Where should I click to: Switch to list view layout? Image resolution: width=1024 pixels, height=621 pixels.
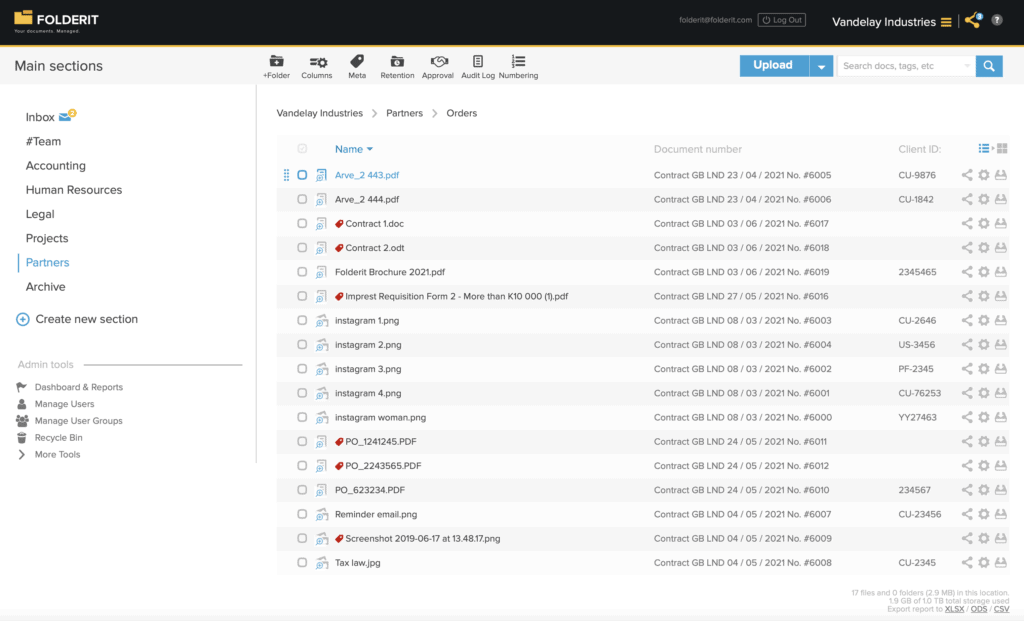pyautogui.click(x=984, y=149)
